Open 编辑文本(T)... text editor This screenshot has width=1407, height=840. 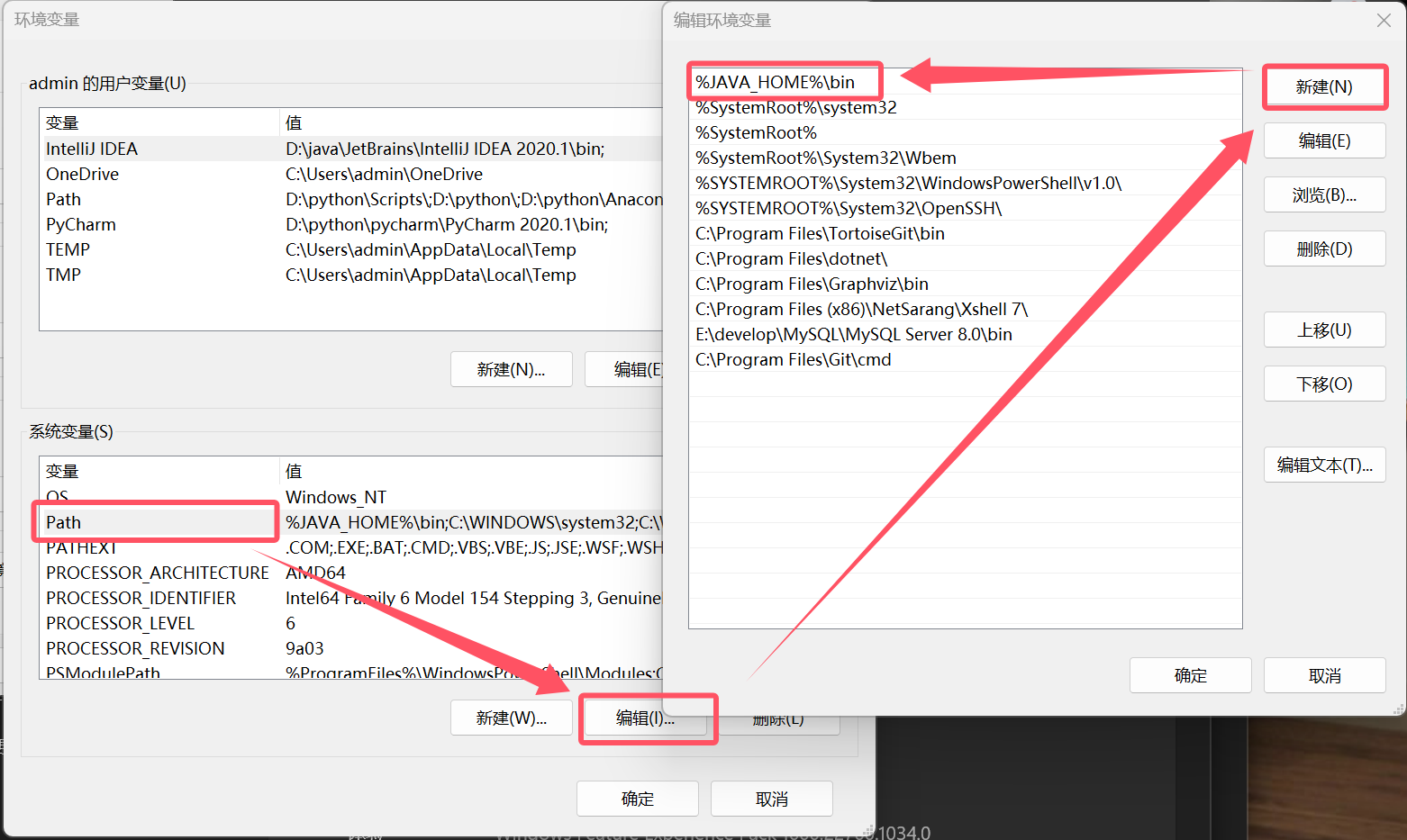[1324, 465]
